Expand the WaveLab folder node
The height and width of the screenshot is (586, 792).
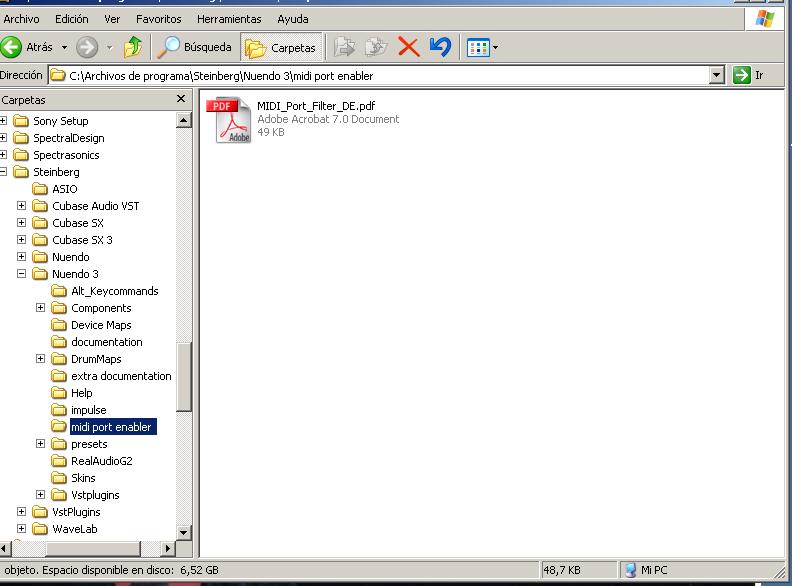(21, 529)
